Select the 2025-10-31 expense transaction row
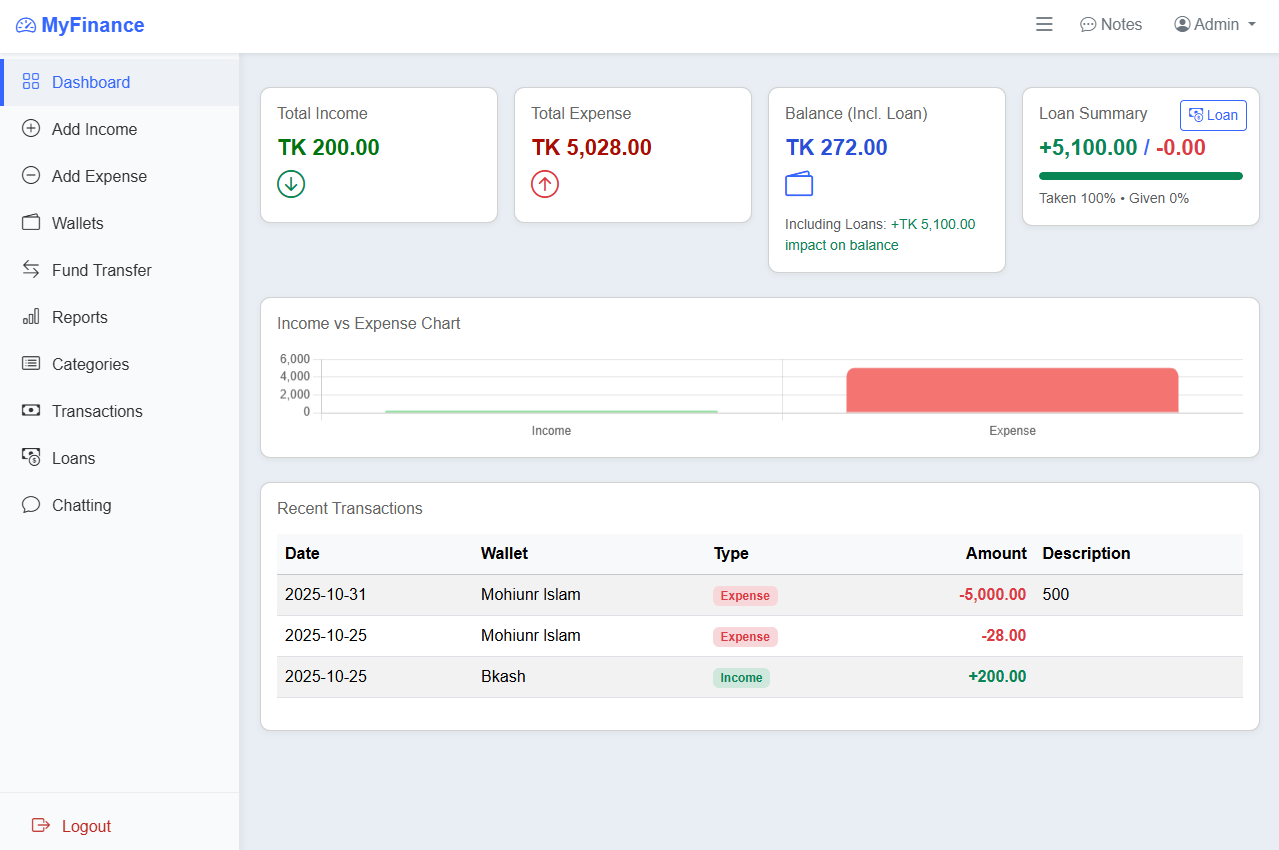This screenshot has height=850, width=1279. click(x=660, y=594)
